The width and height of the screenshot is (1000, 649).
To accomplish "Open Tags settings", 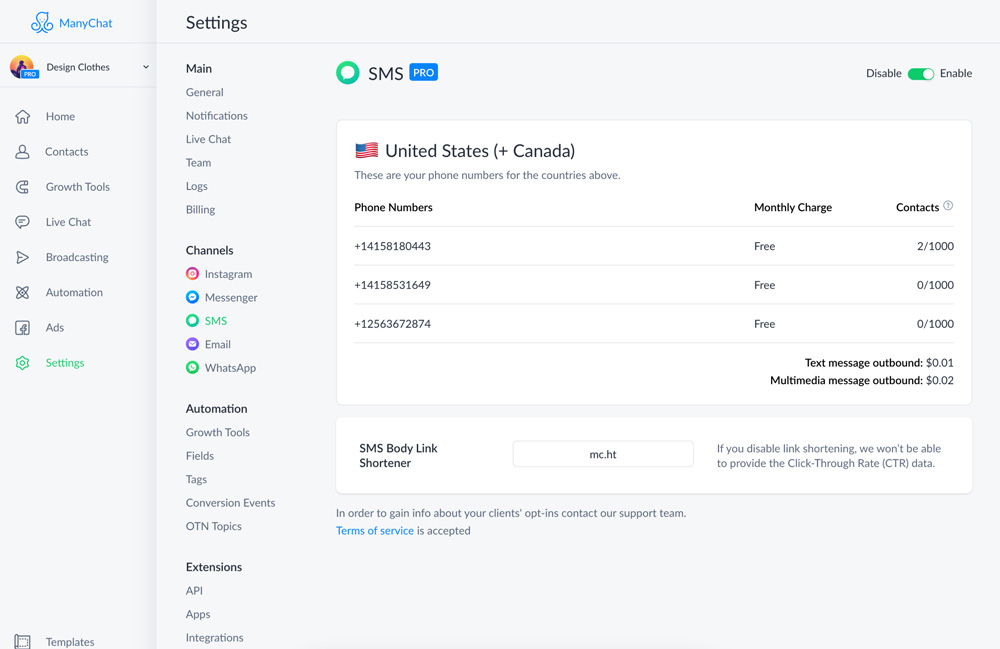I will tap(196, 479).
